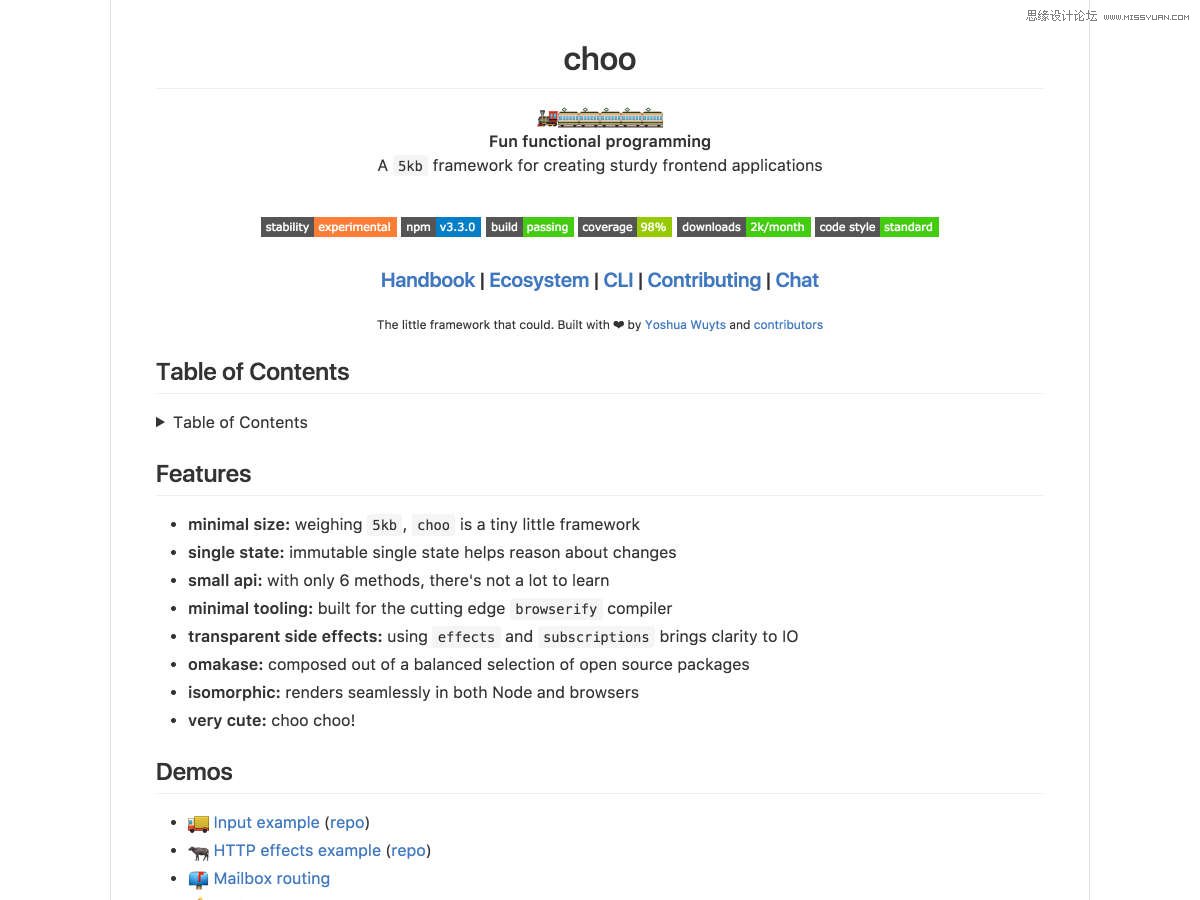
Task: Open the Chat link
Action: [x=797, y=280]
